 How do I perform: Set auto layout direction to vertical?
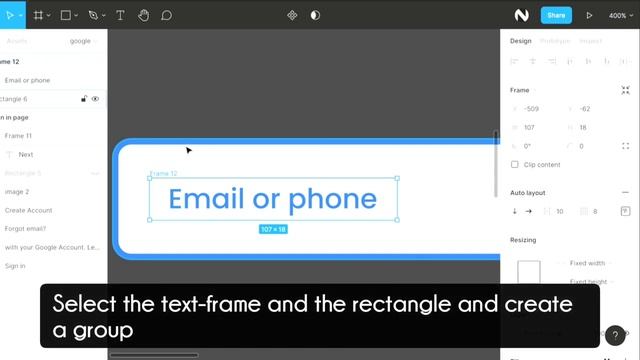(515, 211)
